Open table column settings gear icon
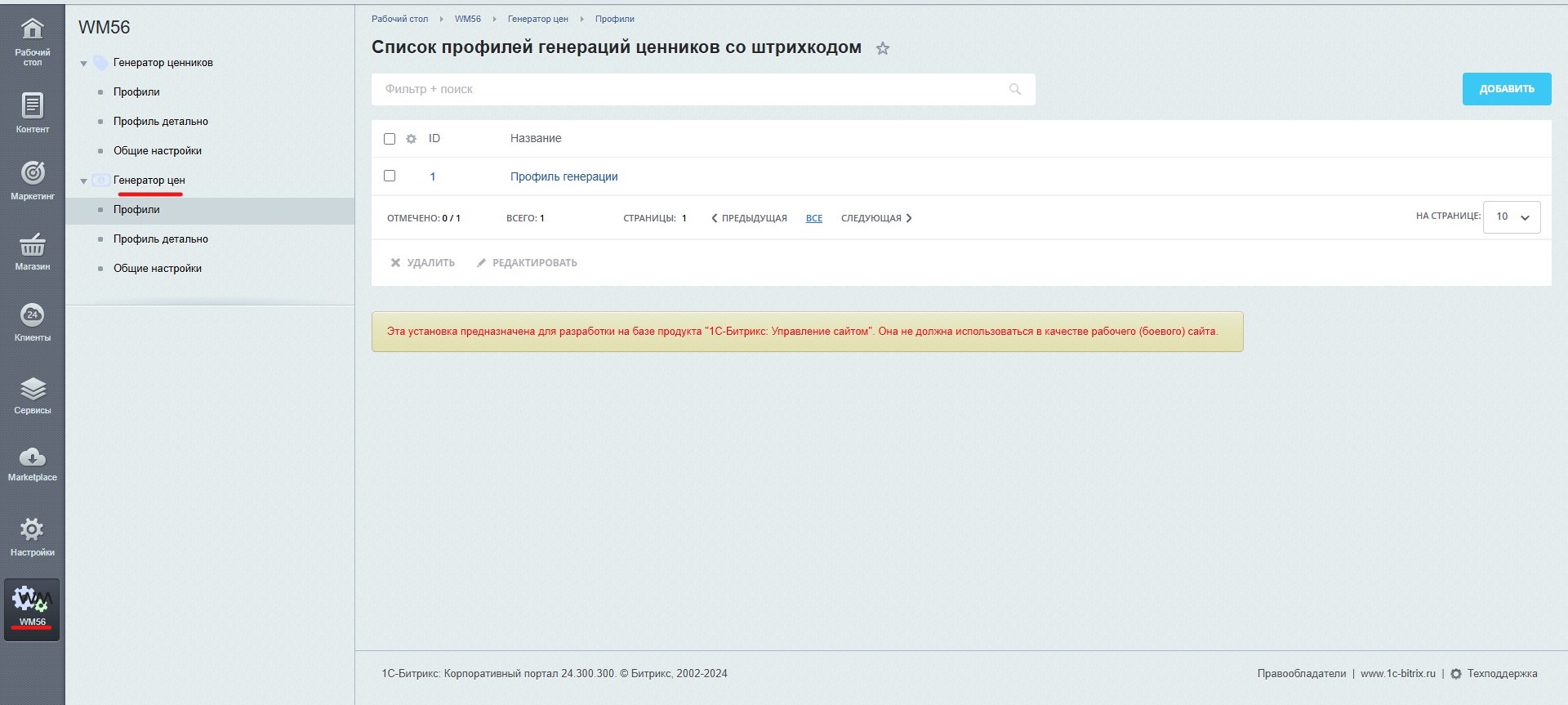 [x=412, y=139]
